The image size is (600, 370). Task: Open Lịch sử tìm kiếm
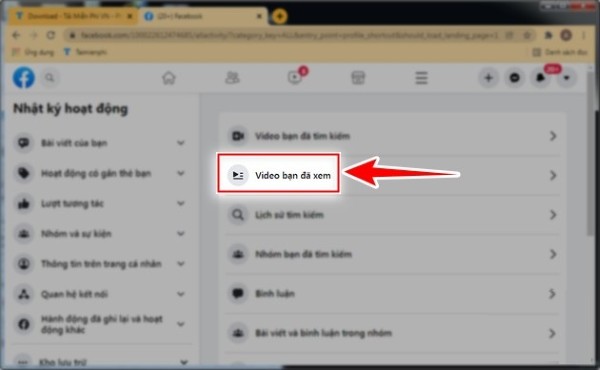pyautogui.click(x=392, y=215)
